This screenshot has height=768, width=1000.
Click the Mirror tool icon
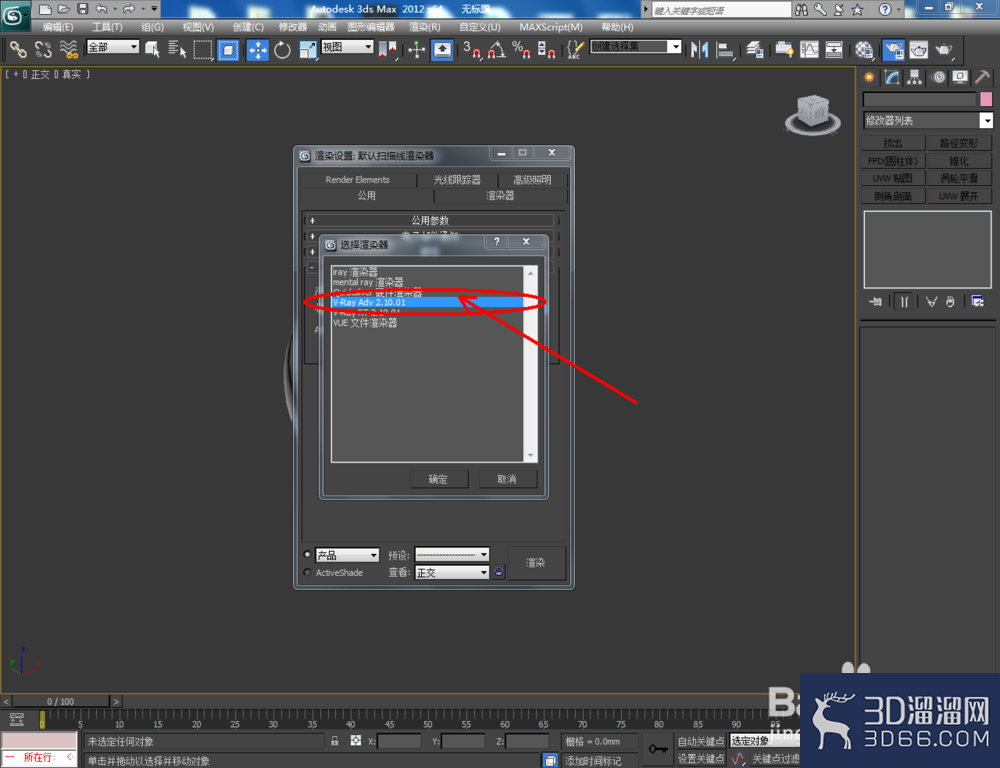point(700,49)
